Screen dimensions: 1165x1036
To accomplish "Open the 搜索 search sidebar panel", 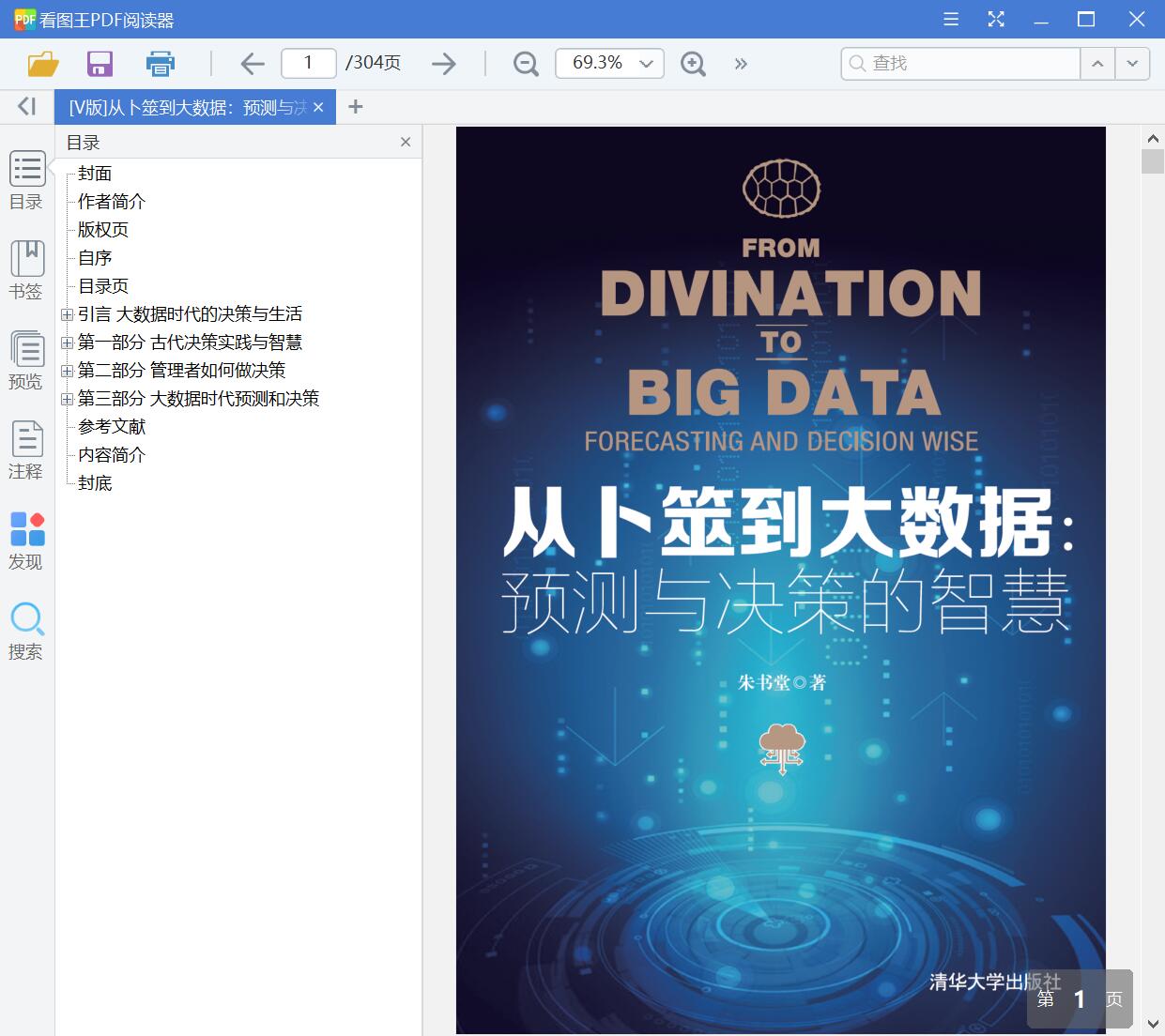I will tap(27, 632).
